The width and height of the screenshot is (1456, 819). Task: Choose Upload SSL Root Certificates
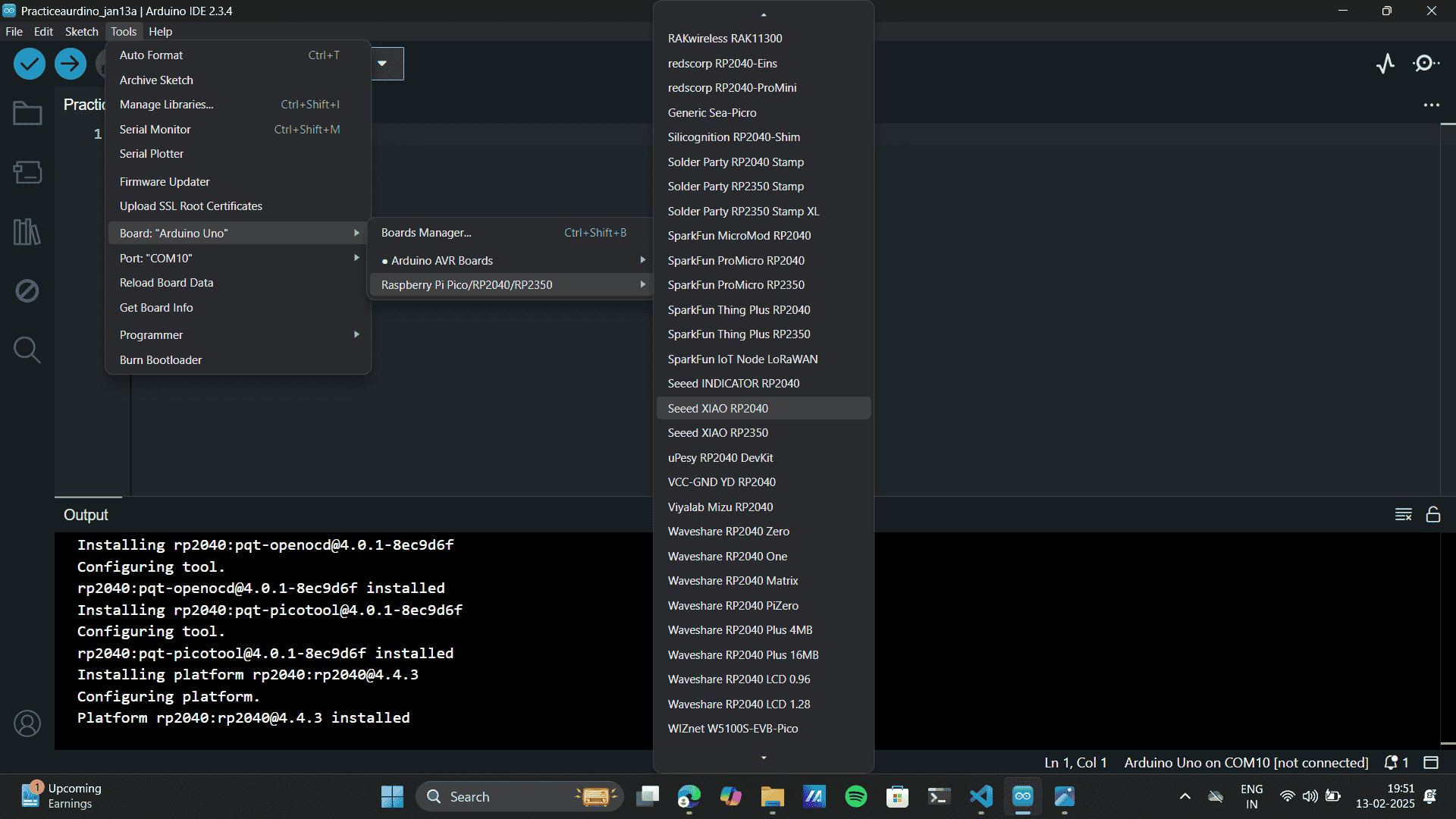pos(238,206)
